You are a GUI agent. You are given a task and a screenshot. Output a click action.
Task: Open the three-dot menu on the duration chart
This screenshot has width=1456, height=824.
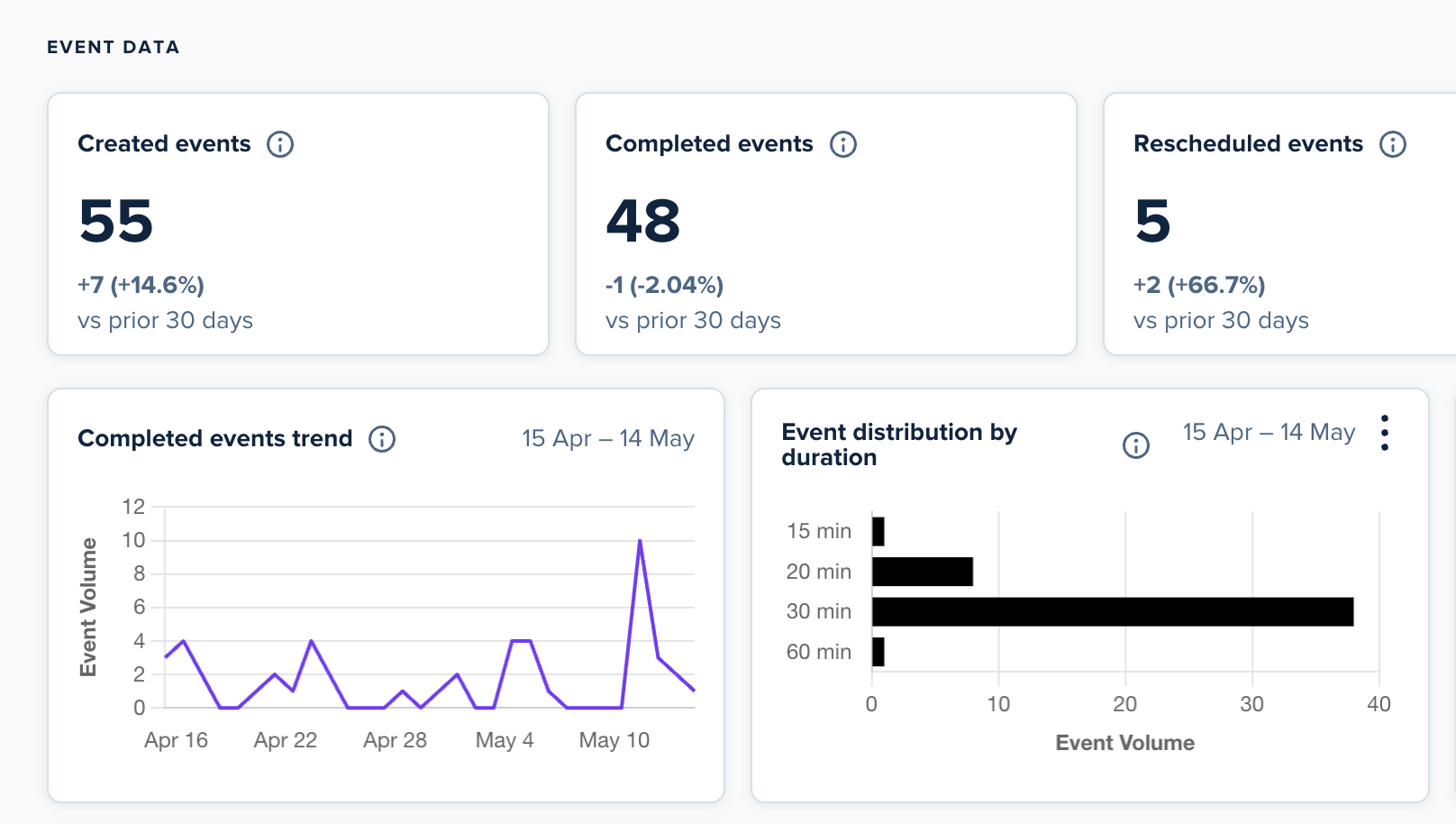point(1385,433)
